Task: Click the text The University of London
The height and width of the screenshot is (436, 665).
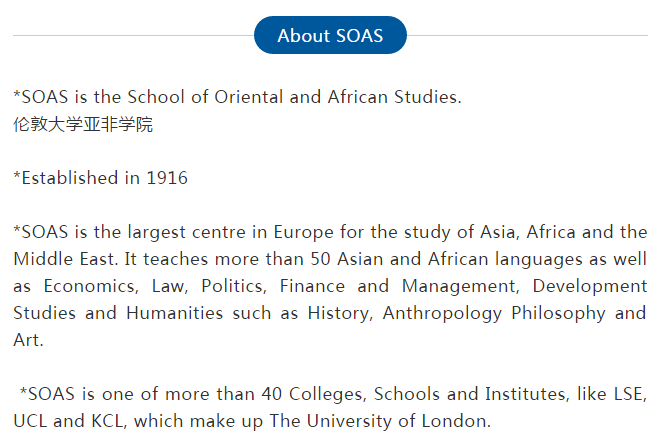Action: pos(380,422)
